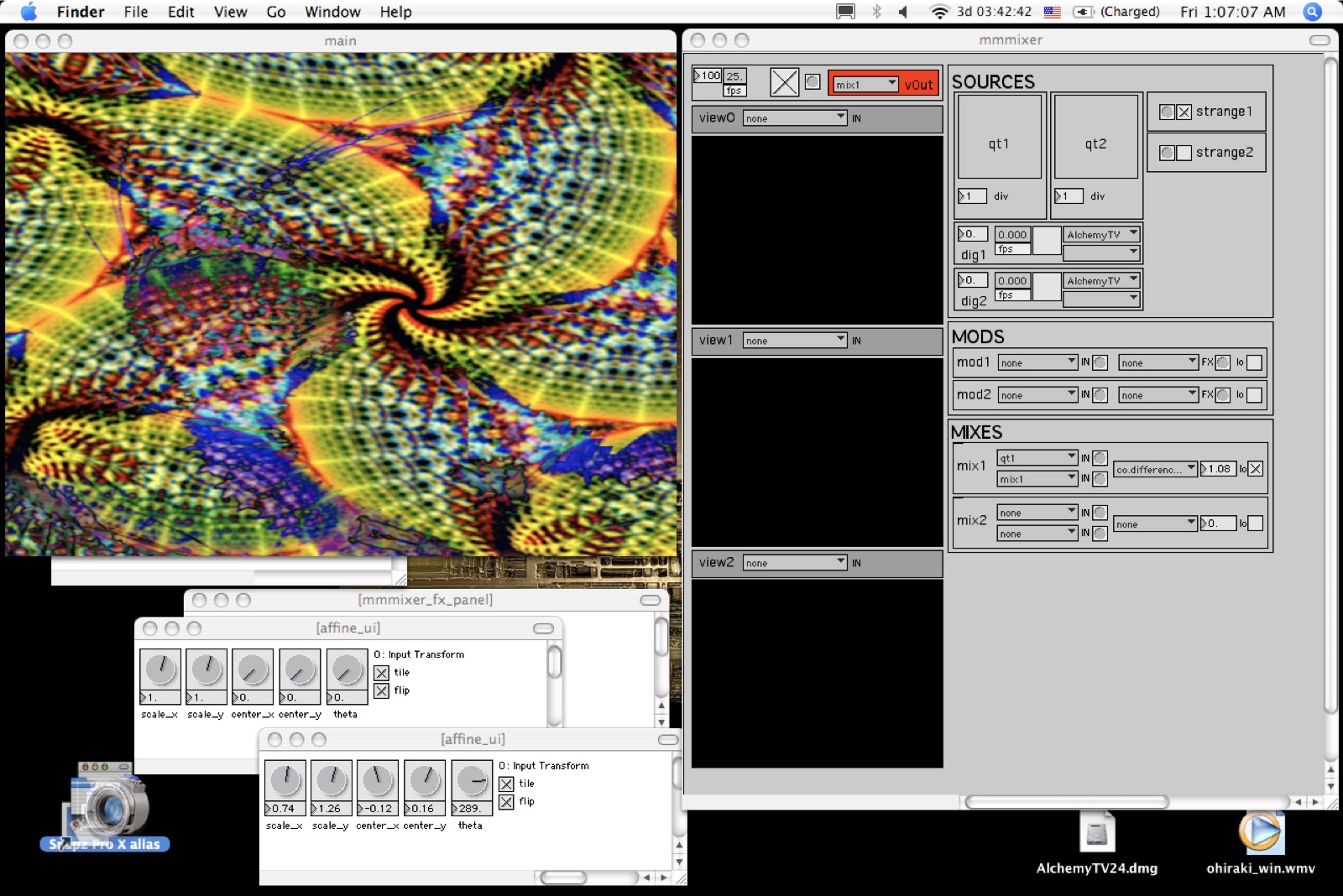Open the view0 source dropdown
The width and height of the screenshot is (1343, 896).
794,118
